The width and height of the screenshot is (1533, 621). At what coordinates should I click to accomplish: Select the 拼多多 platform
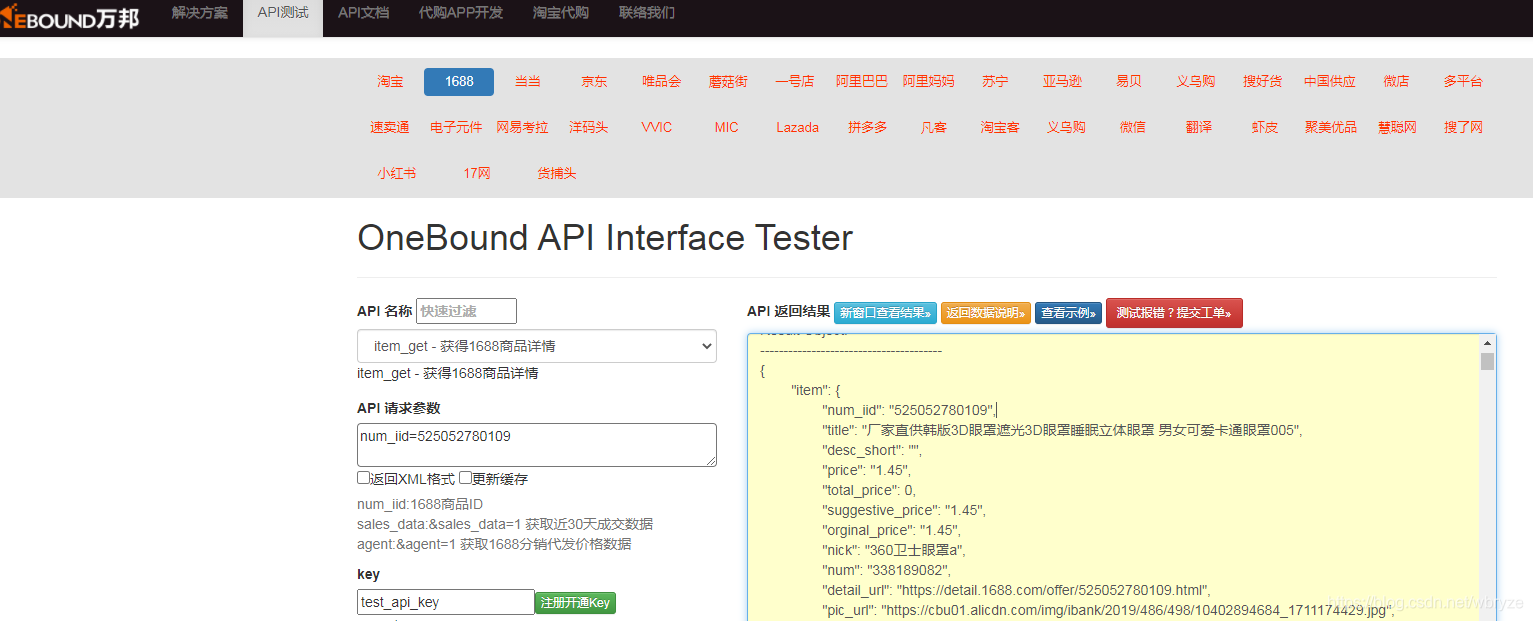click(868, 128)
